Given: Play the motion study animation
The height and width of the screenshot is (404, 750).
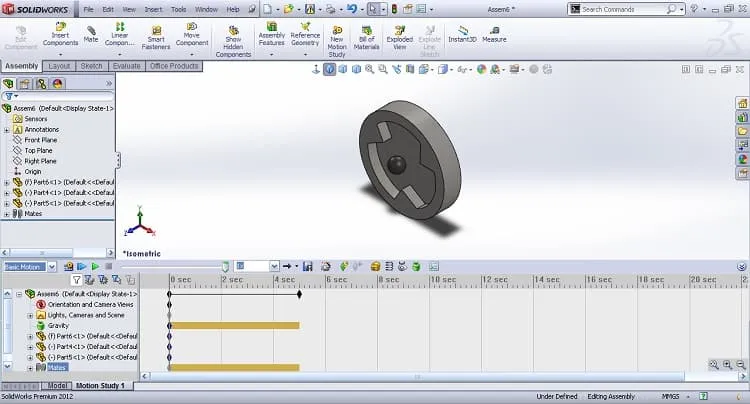Looking at the screenshot, I should pyautogui.click(x=95, y=266).
